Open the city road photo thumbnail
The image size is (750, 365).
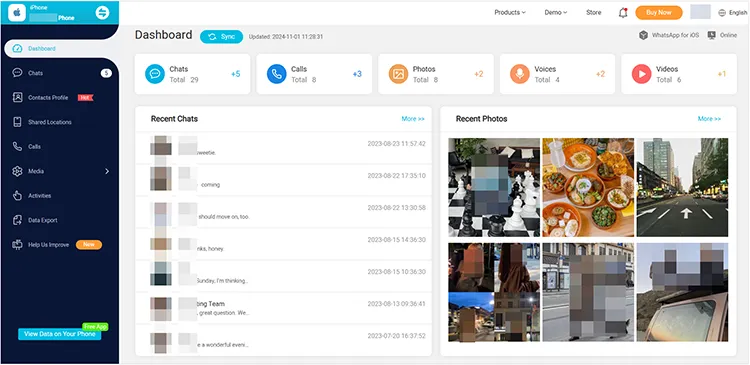[x=682, y=188]
